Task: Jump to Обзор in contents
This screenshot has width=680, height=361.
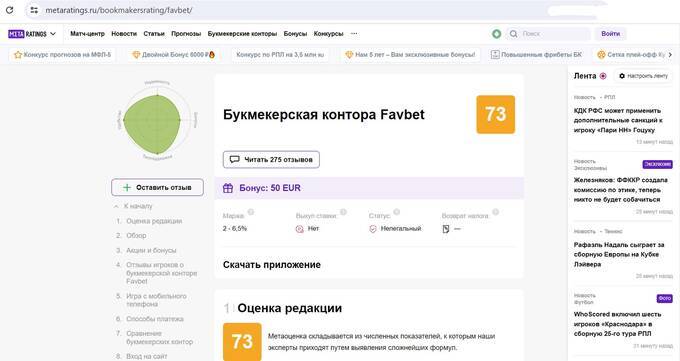Action: click(136, 235)
